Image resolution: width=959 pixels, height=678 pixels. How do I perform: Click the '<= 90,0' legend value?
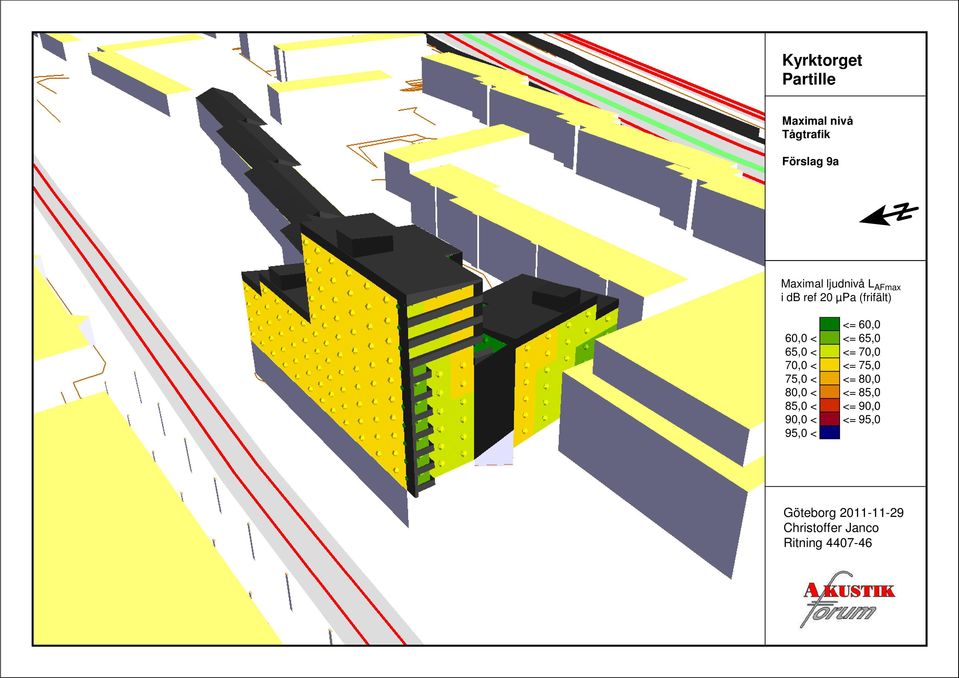[x=862, y=405]
